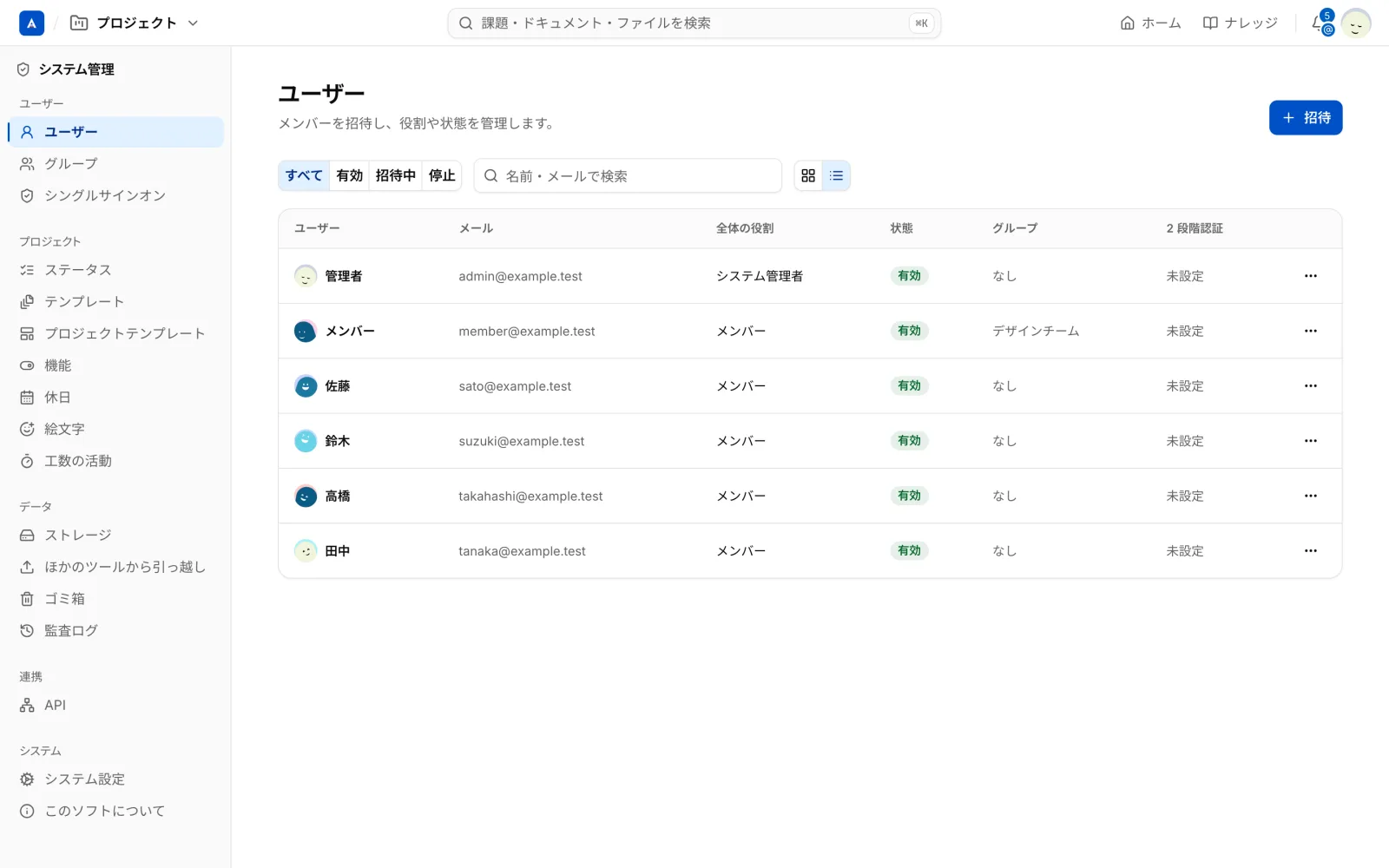Open row menu for 高橋
1389x868 pixels.
click(1310, 496)
